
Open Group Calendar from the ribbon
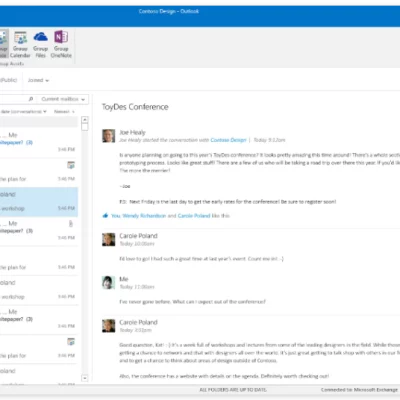20,44
